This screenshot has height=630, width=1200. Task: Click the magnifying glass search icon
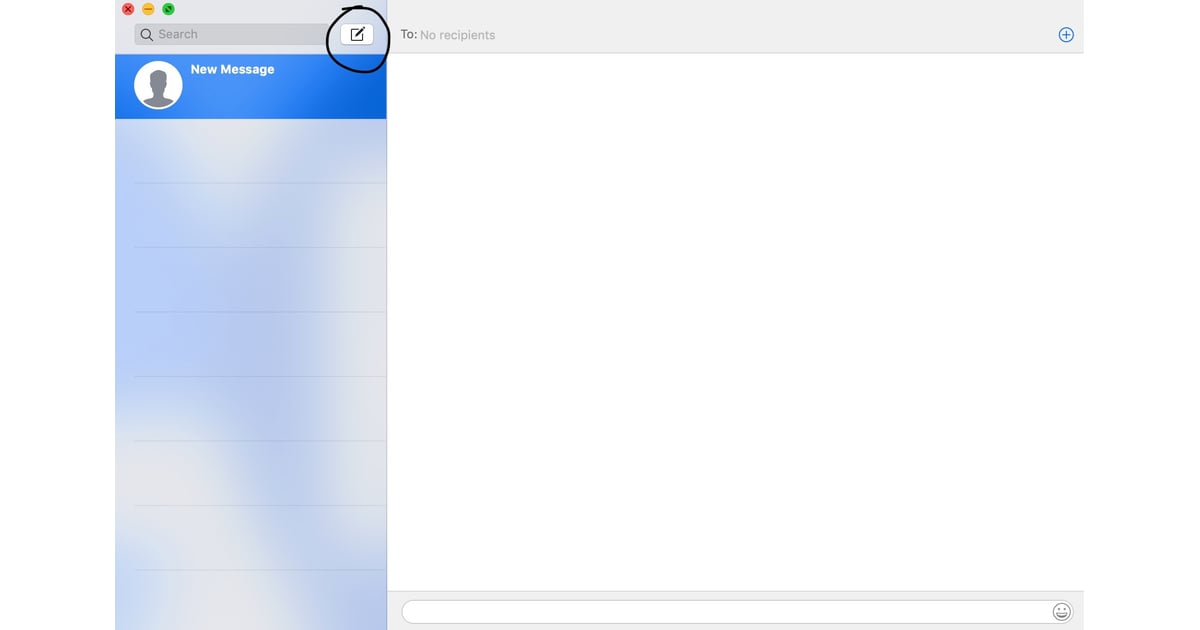tap(146, 34)
